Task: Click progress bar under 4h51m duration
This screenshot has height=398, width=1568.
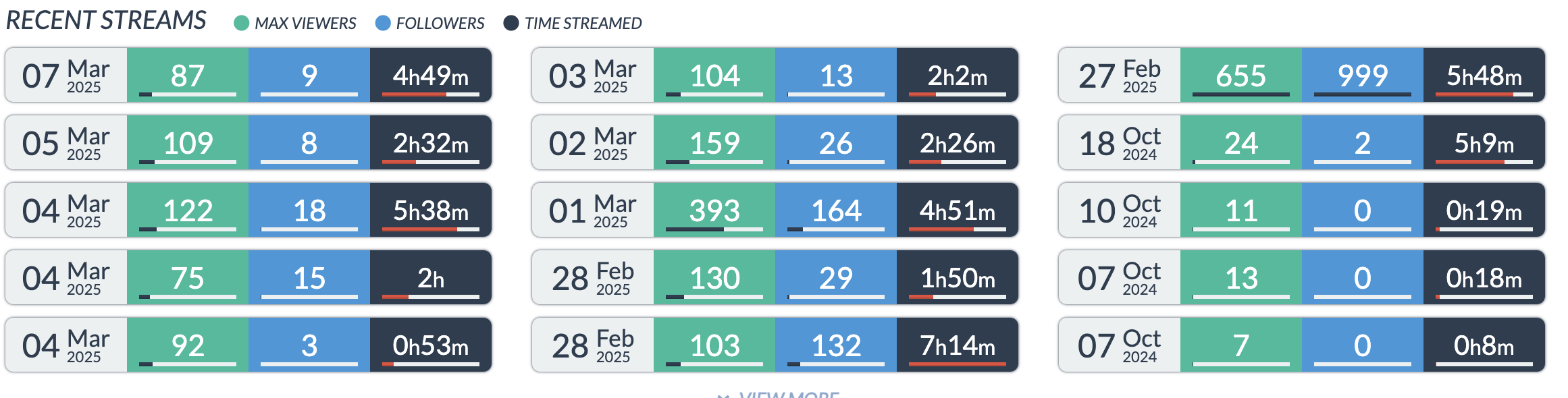Action: pos(957,229)
